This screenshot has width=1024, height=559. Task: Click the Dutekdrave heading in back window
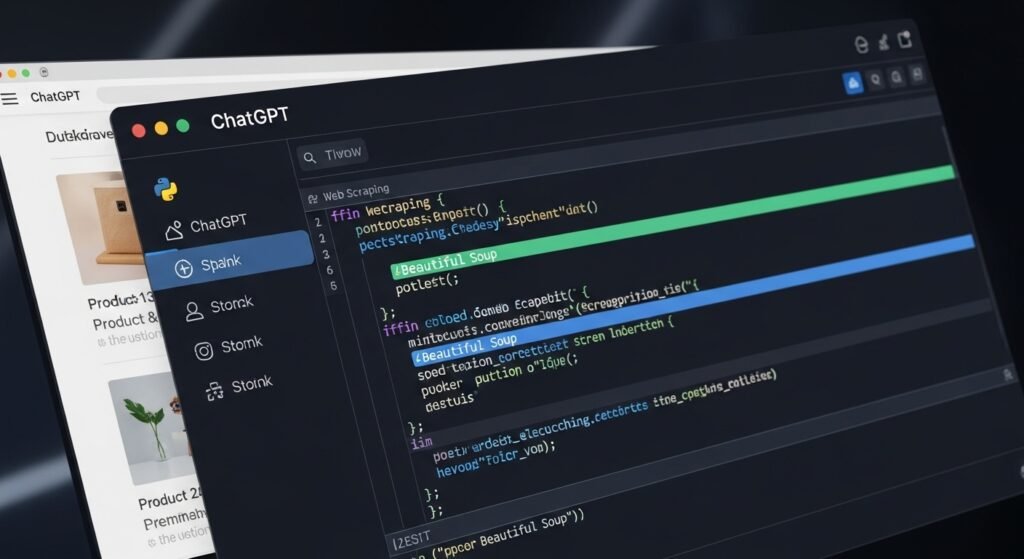[78, 136]
